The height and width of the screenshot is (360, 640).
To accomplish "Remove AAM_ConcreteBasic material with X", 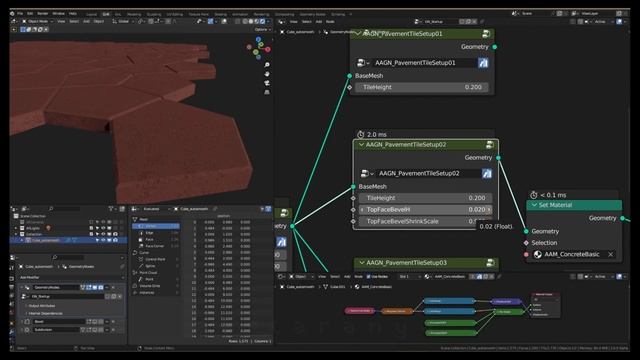I will pyautogui.click(x=611, y=254).
